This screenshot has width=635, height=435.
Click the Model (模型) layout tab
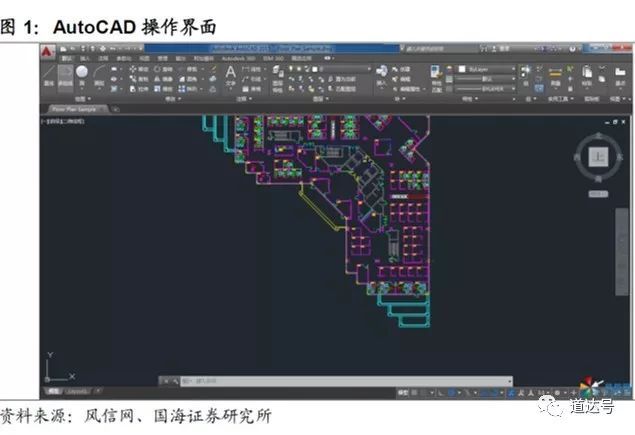(x=52, y=392)
